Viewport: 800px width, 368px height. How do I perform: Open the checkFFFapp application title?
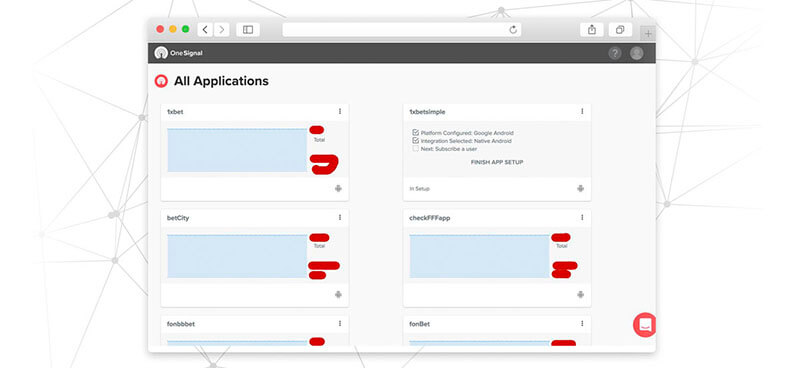[x=430, y=218]
